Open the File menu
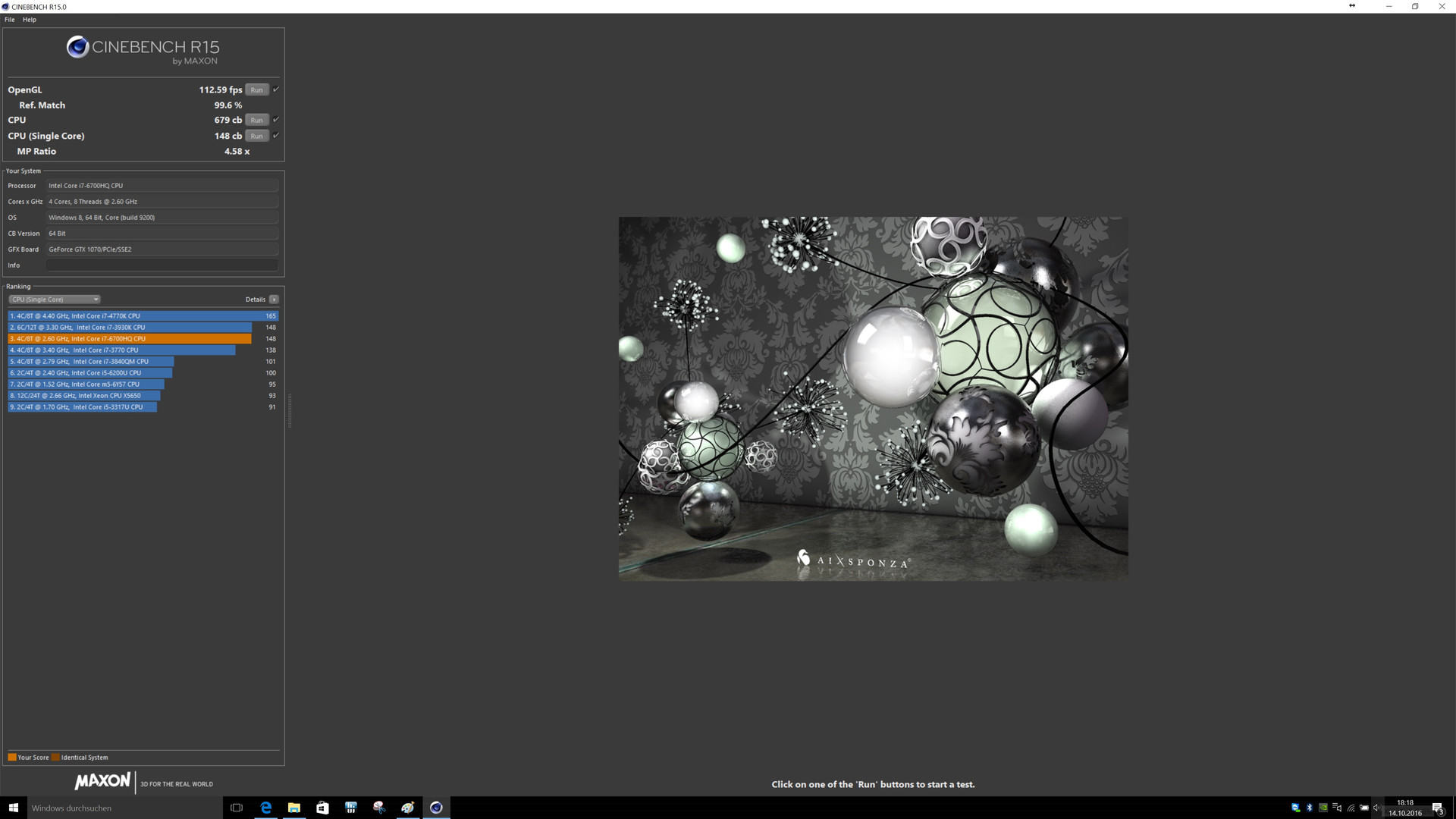The image size is (1456, 819). (x=10, y=20)
